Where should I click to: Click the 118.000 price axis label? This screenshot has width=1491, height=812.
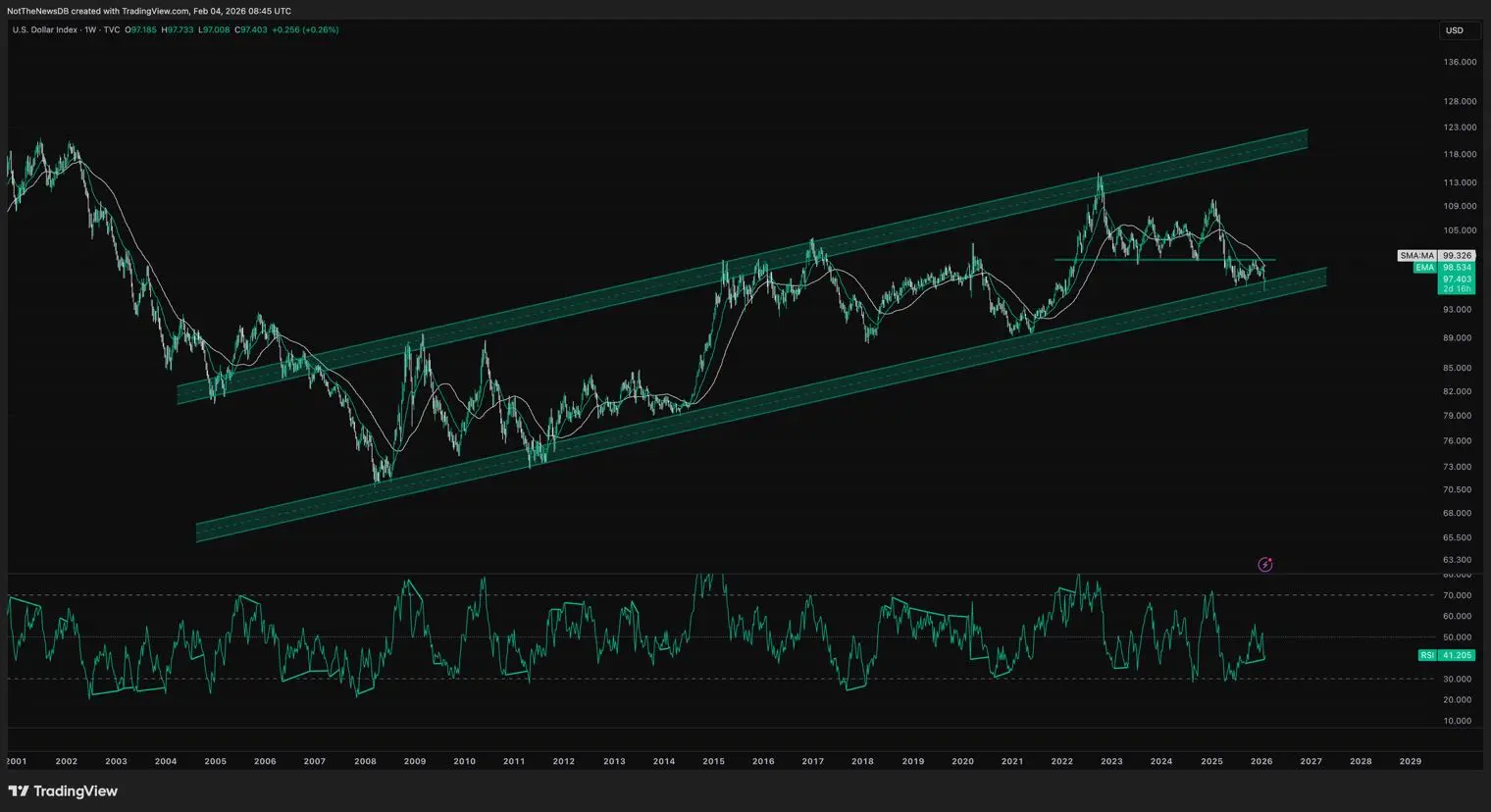[1460, 154]
